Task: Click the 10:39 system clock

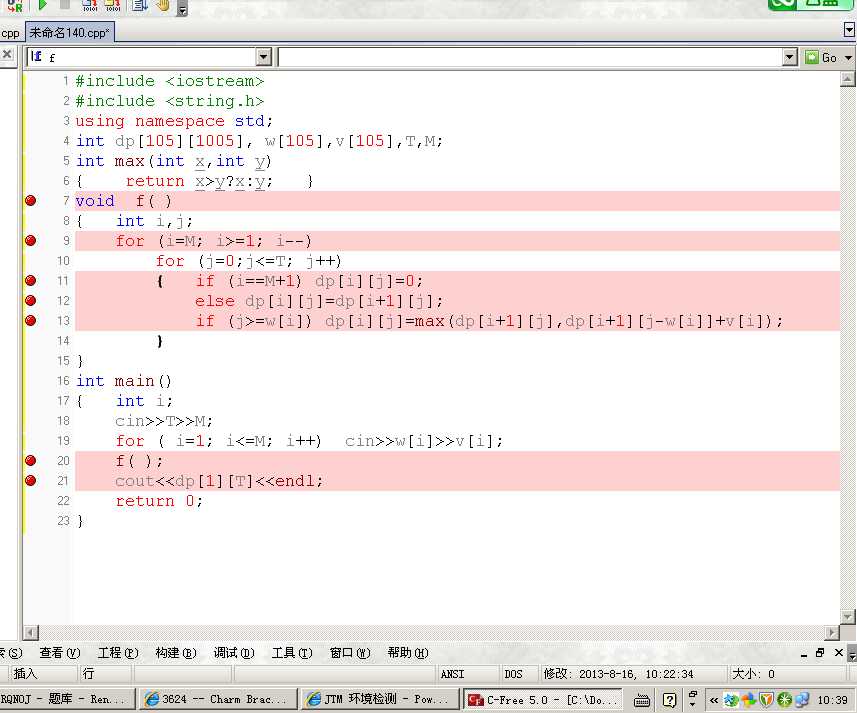Action: pyautogui.click(x=832, y=700)
